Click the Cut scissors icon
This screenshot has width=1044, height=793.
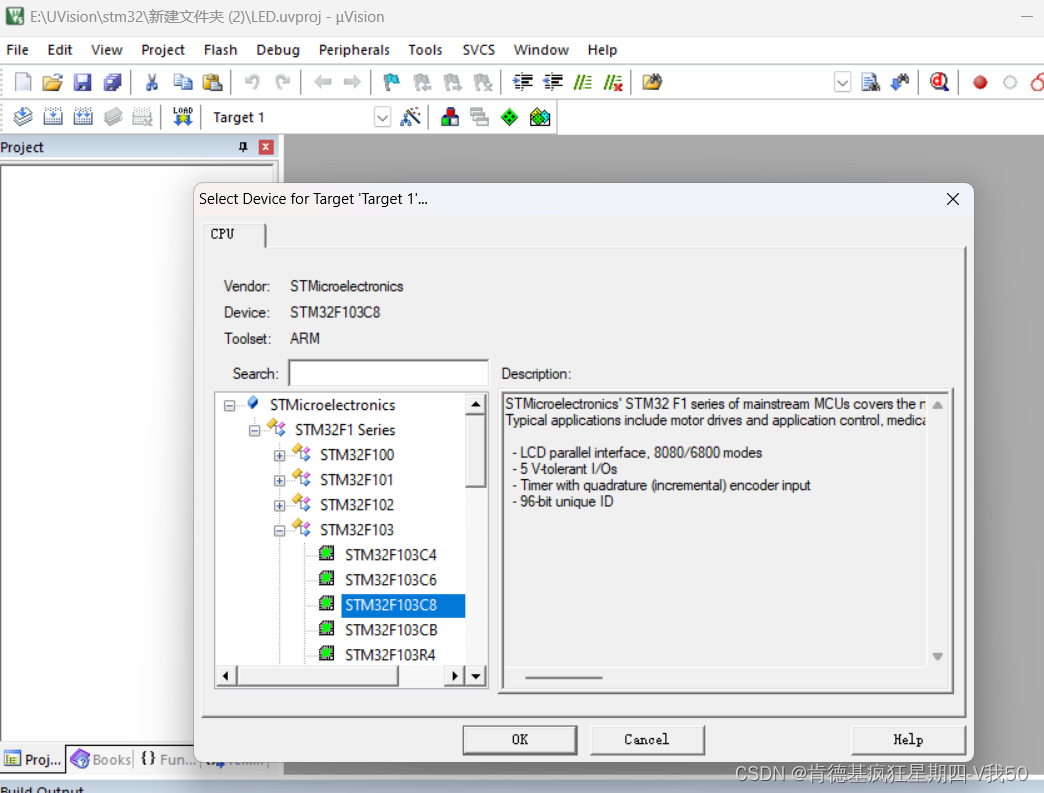[152, 82]
